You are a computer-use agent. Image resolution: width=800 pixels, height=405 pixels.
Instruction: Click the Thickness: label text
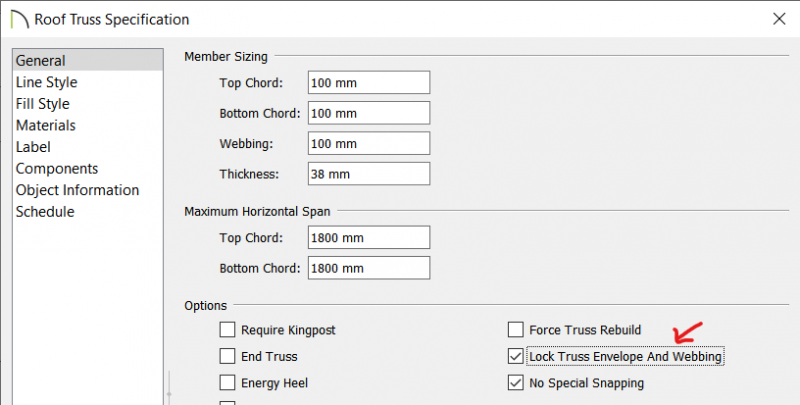coord(249,174)
